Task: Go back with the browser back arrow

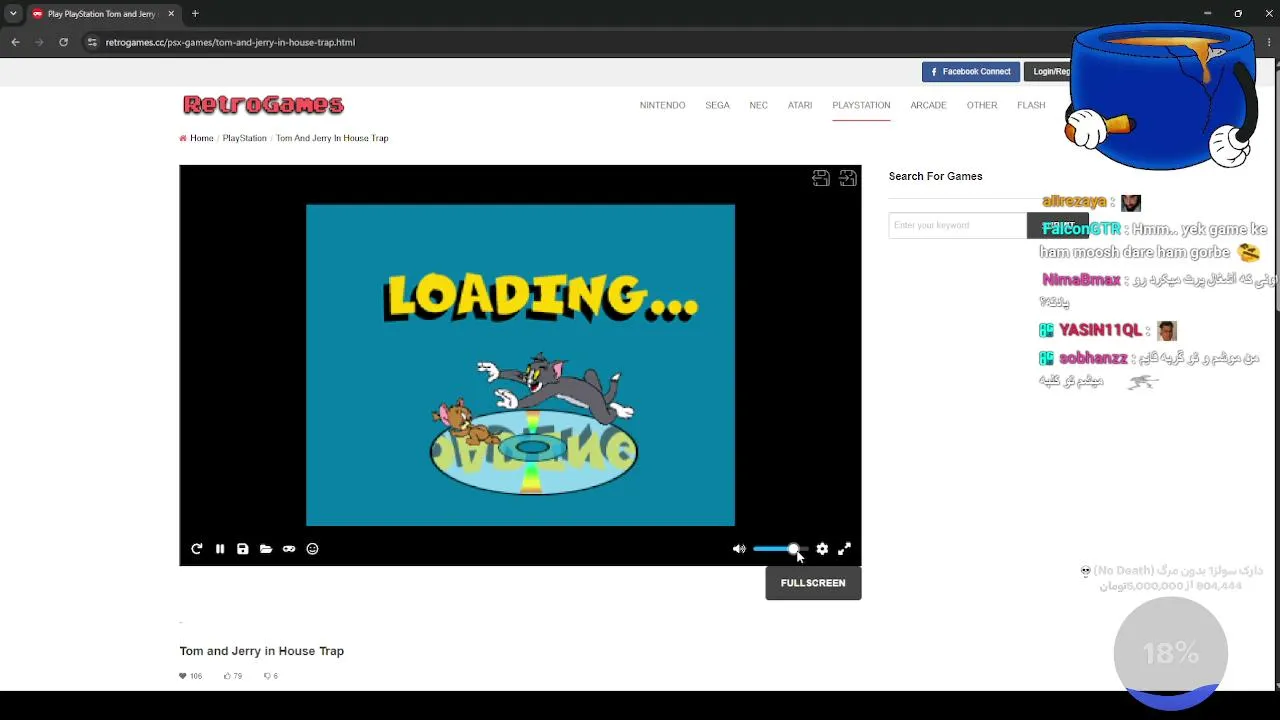Action: click(15, 42)
